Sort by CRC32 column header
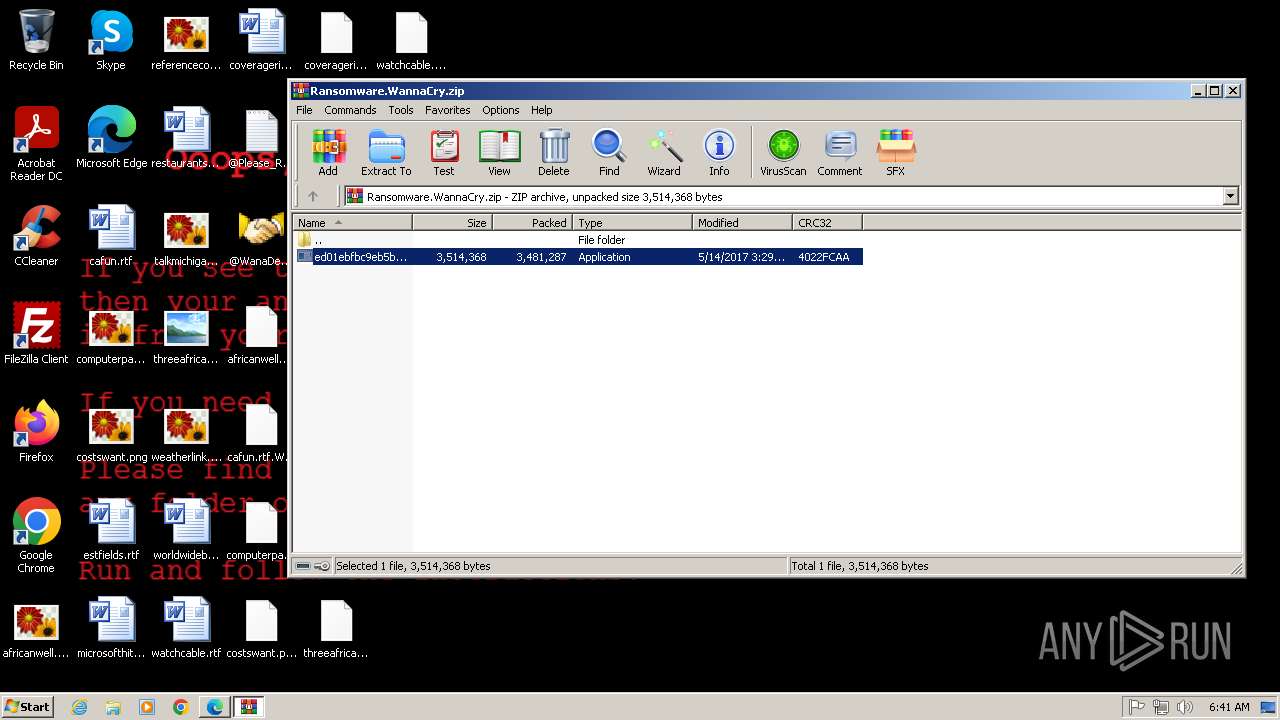This screenshot has height=720, width=1280. [x=827, y=223]
